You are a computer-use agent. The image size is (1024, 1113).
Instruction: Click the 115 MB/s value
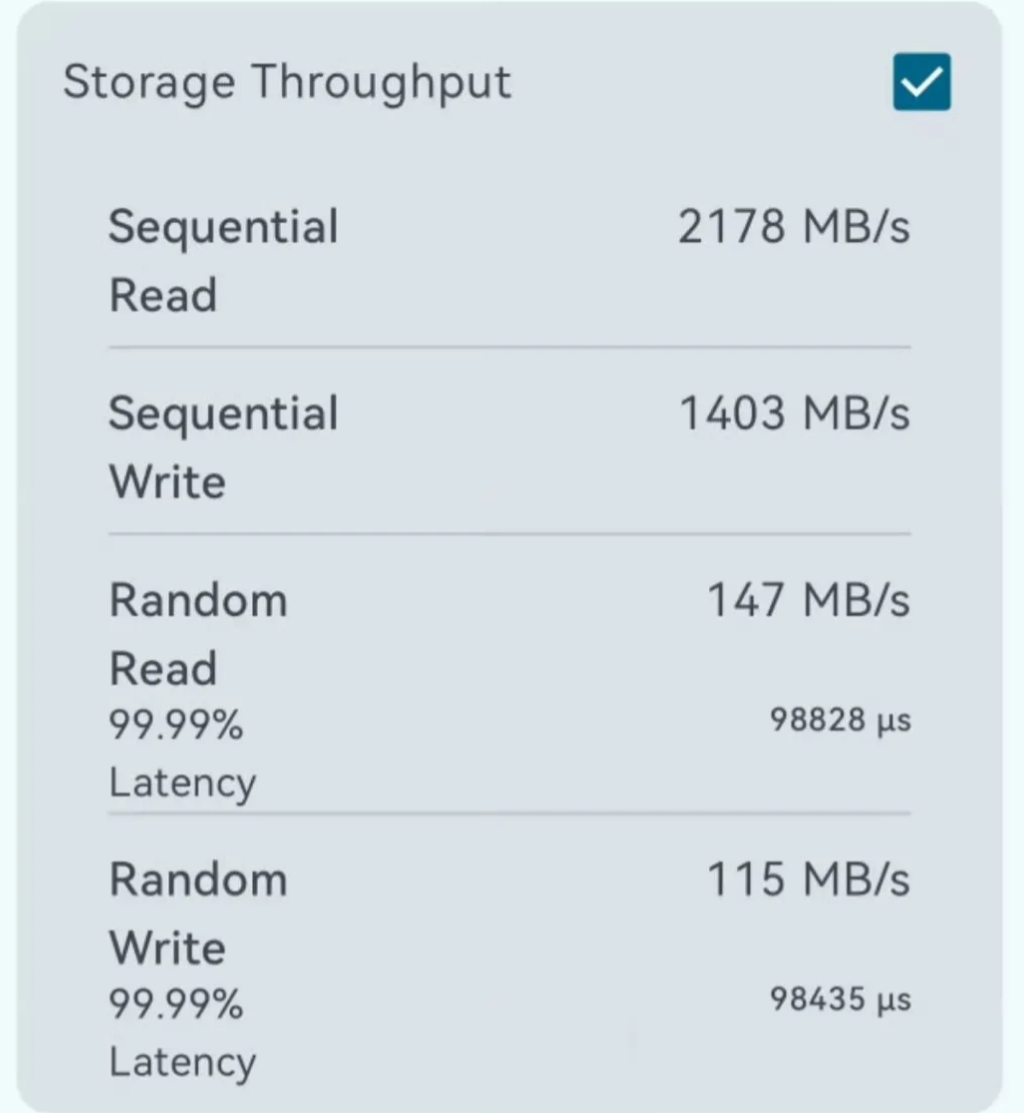808,879
